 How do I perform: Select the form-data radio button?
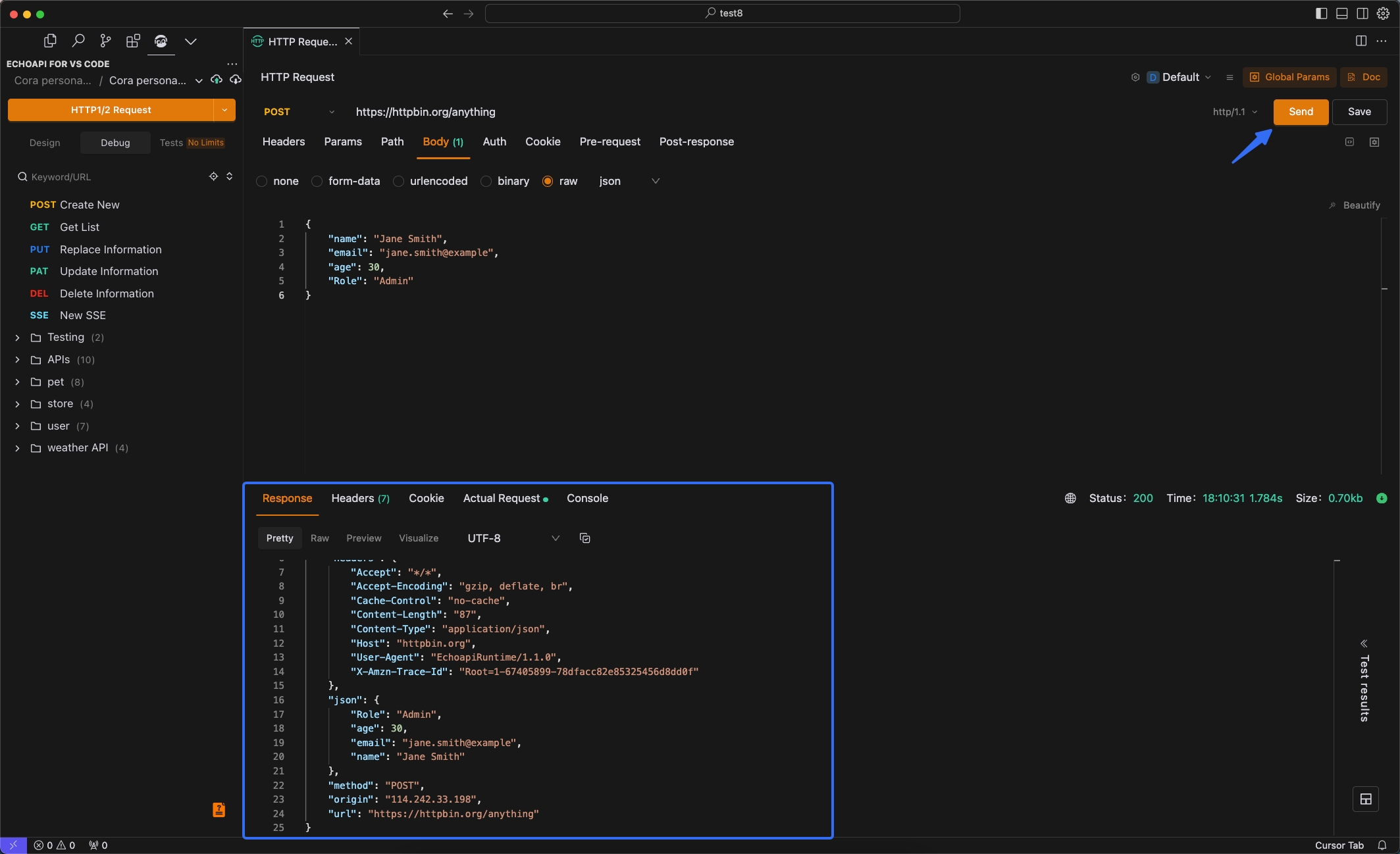tap(317, 181)
